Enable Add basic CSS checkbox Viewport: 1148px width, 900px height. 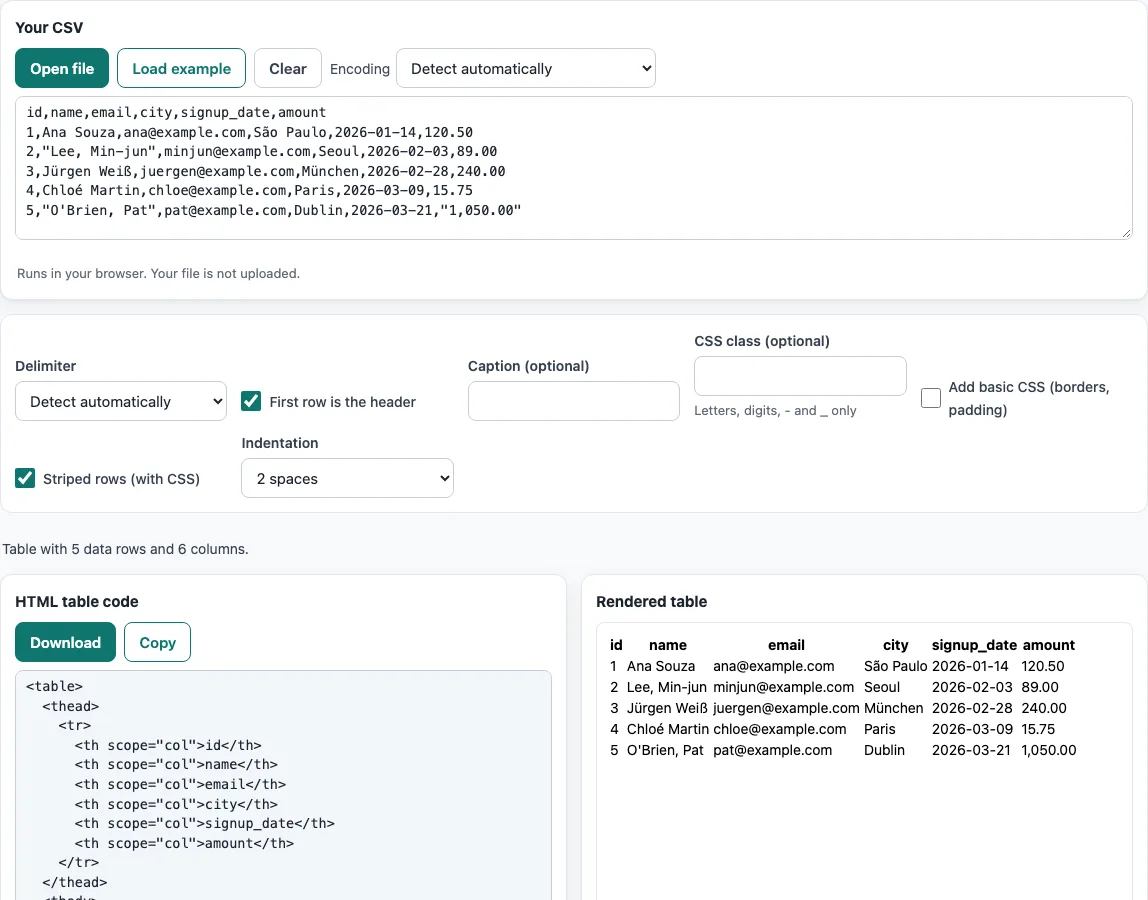(x=931, y=398)
